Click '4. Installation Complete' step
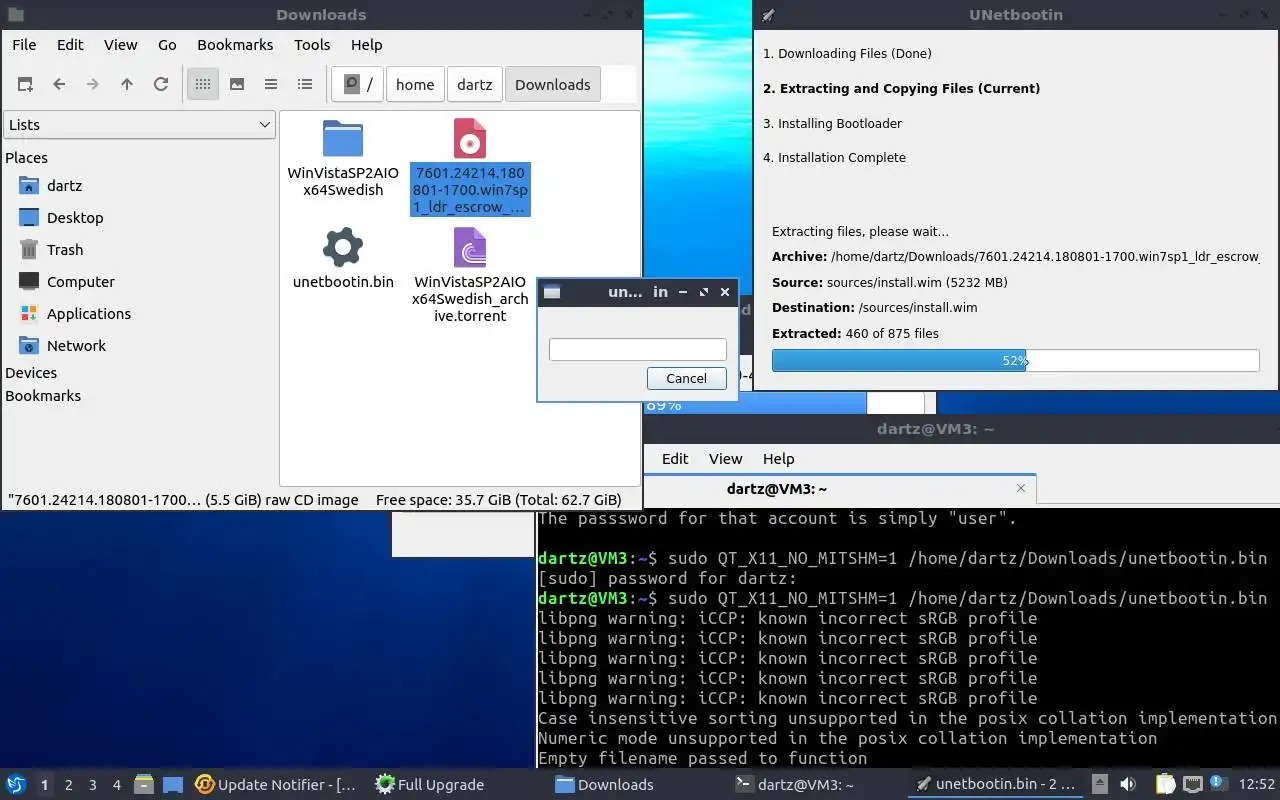Viewport: 1280px width, 800px height. (x=834, y=158)
